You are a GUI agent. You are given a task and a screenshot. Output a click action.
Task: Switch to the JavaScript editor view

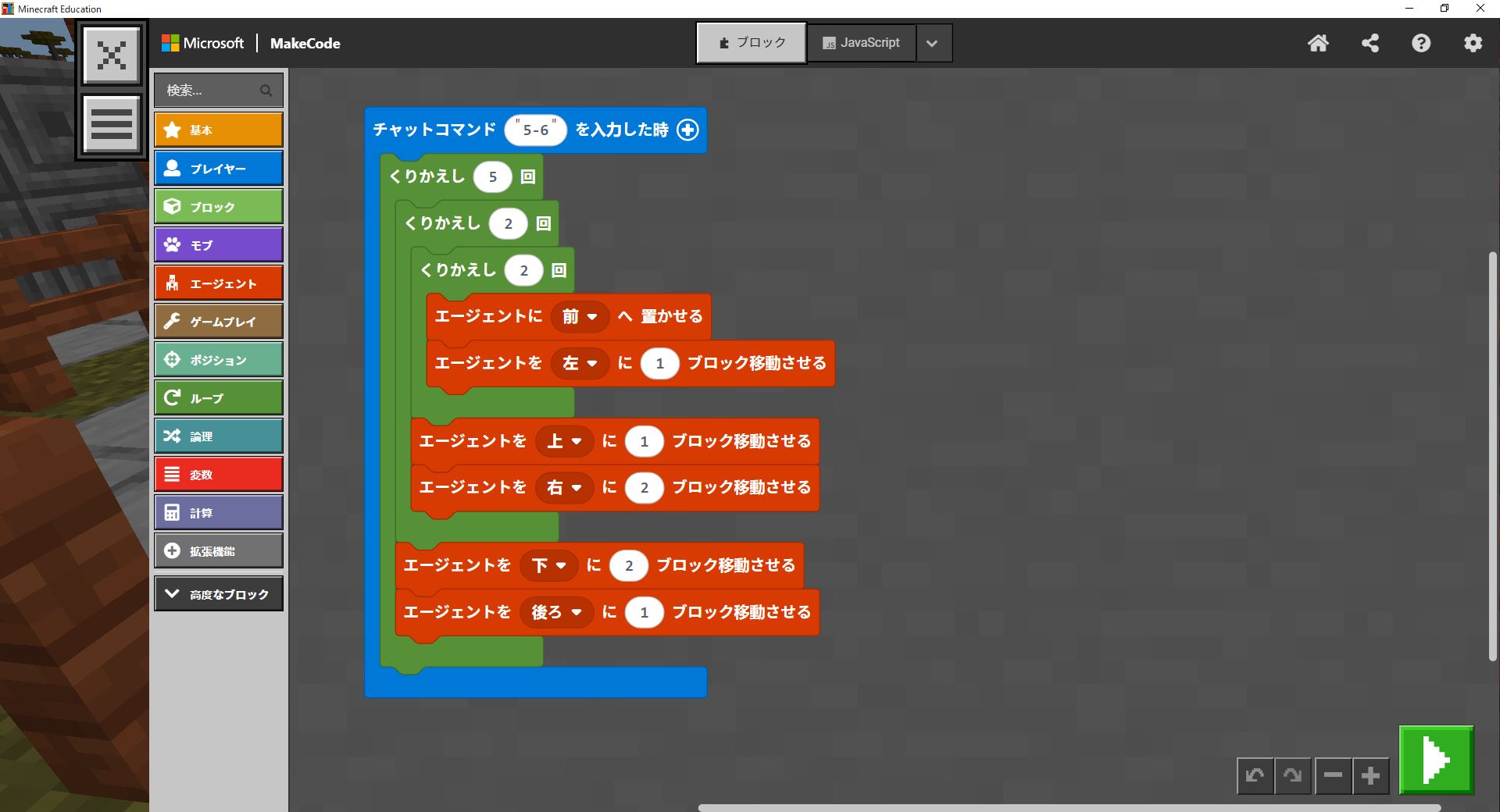tap(861, 43)
